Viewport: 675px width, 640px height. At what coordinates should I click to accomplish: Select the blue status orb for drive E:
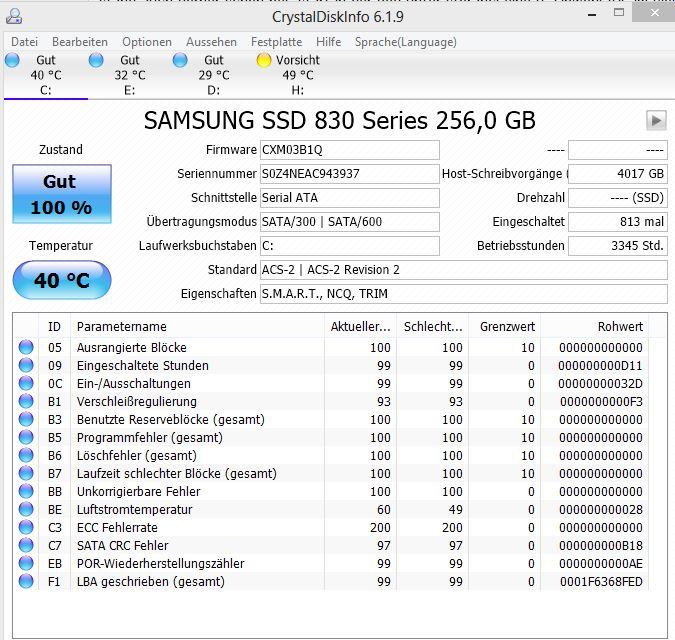[x=96, y=60]
